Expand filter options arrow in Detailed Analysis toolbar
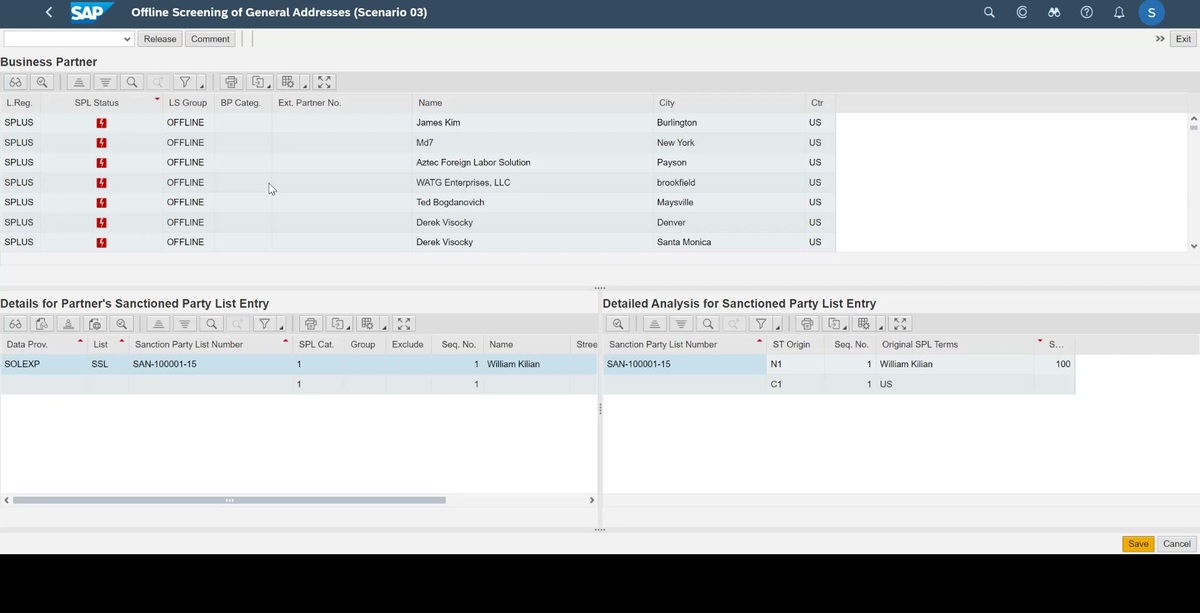This screenshot has height=613, width=1200. click(778, 327)
